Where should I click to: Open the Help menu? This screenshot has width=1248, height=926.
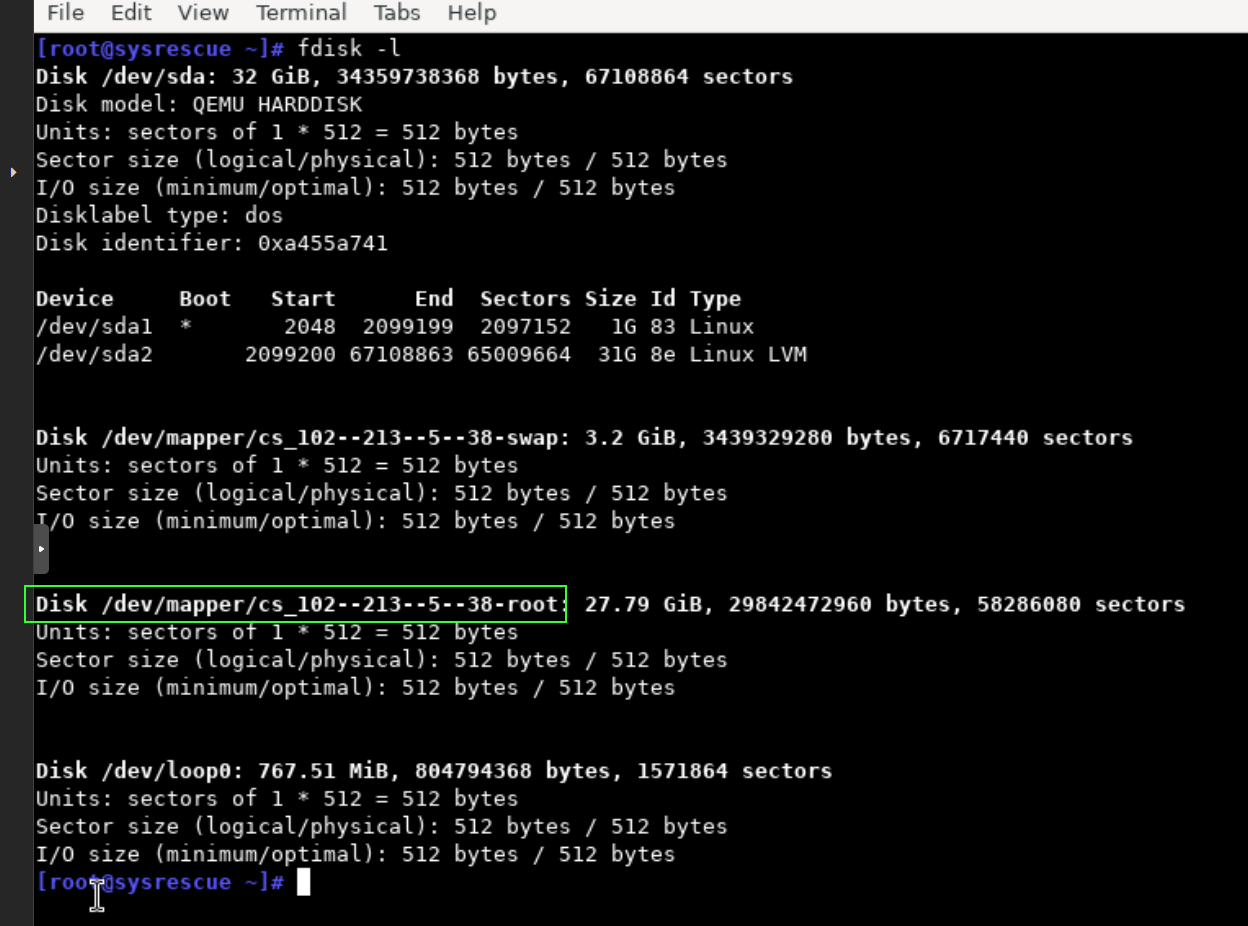pos(471,13)
